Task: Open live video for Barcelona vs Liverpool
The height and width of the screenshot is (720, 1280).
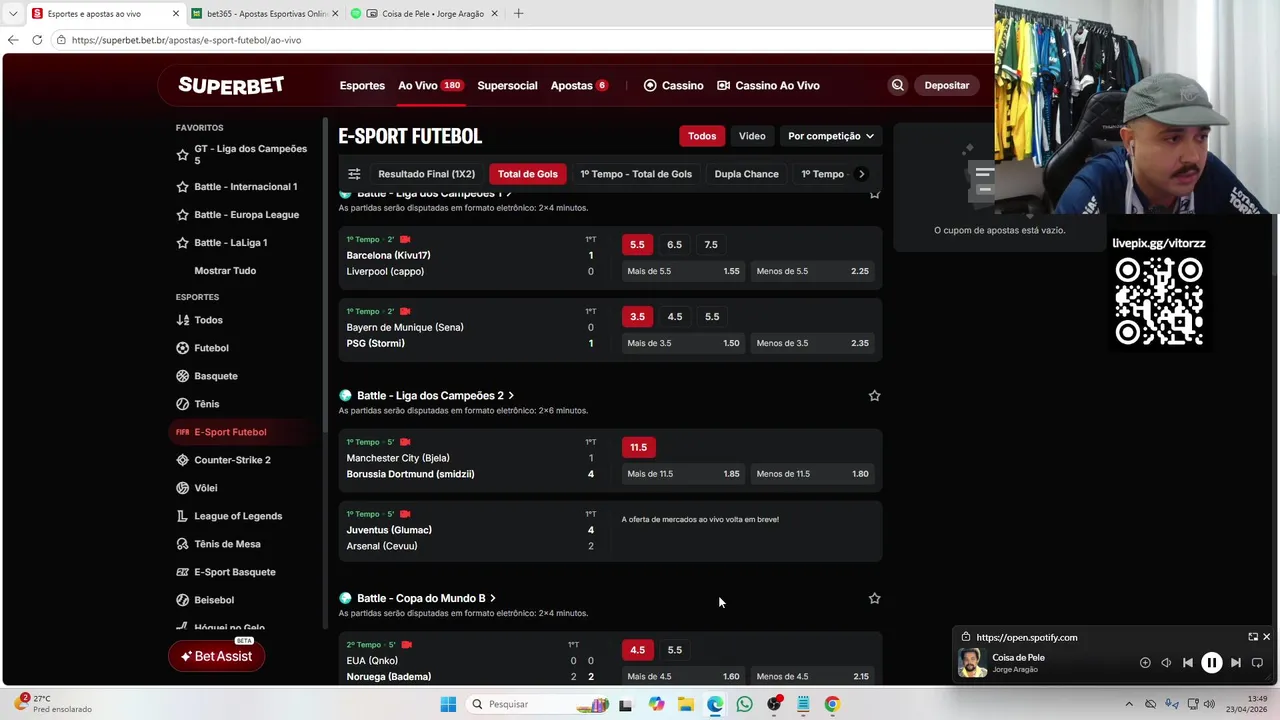Action: [x=405, y=240]
